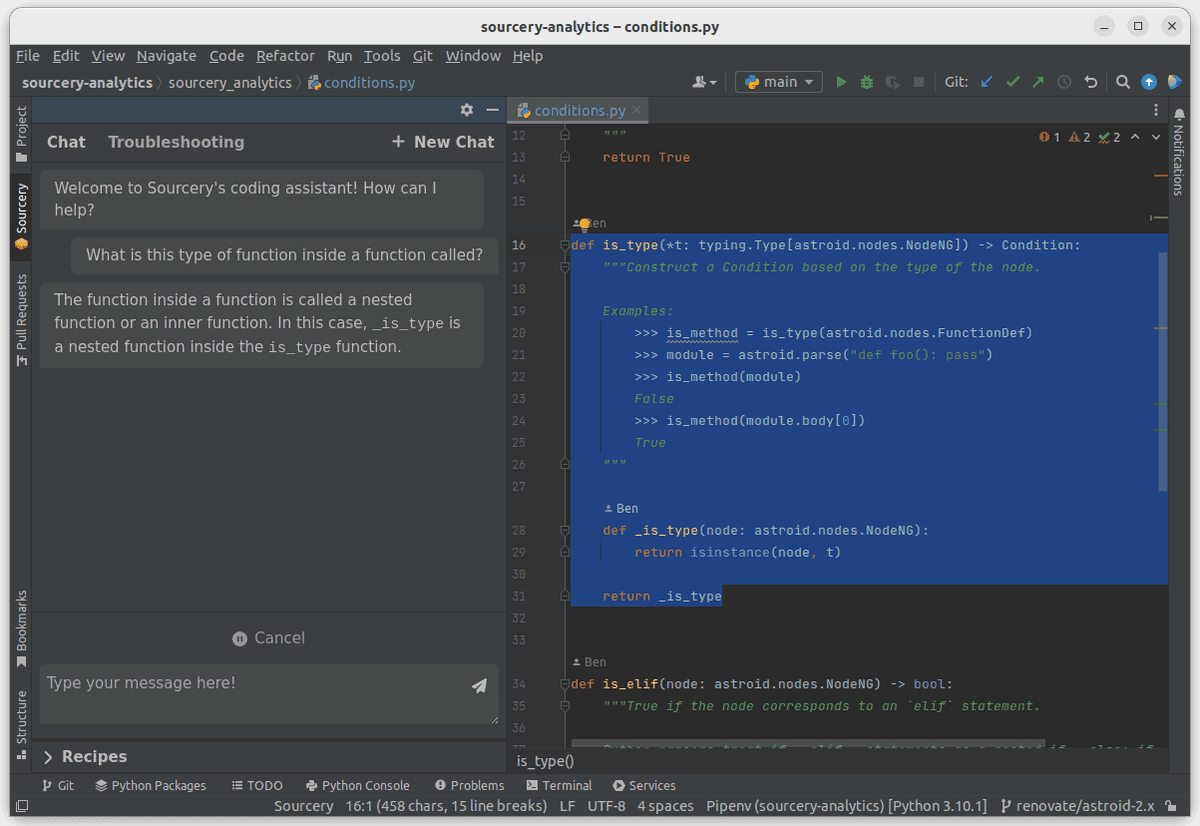Cancel the current chat response
This screenshot has height=826, width=1200.
click(x=269, y=638)
